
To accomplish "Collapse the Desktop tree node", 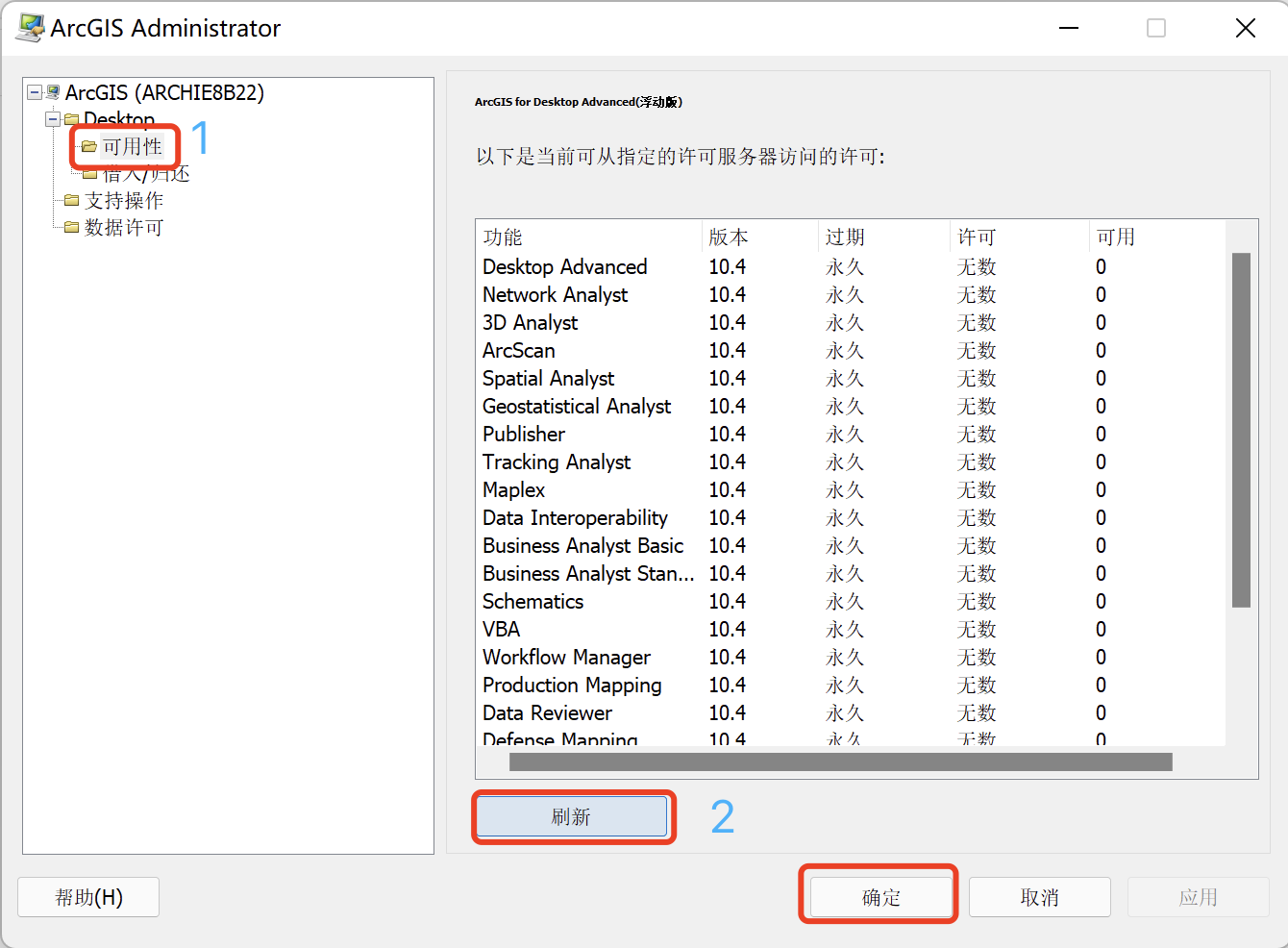I will coord(53,119).
